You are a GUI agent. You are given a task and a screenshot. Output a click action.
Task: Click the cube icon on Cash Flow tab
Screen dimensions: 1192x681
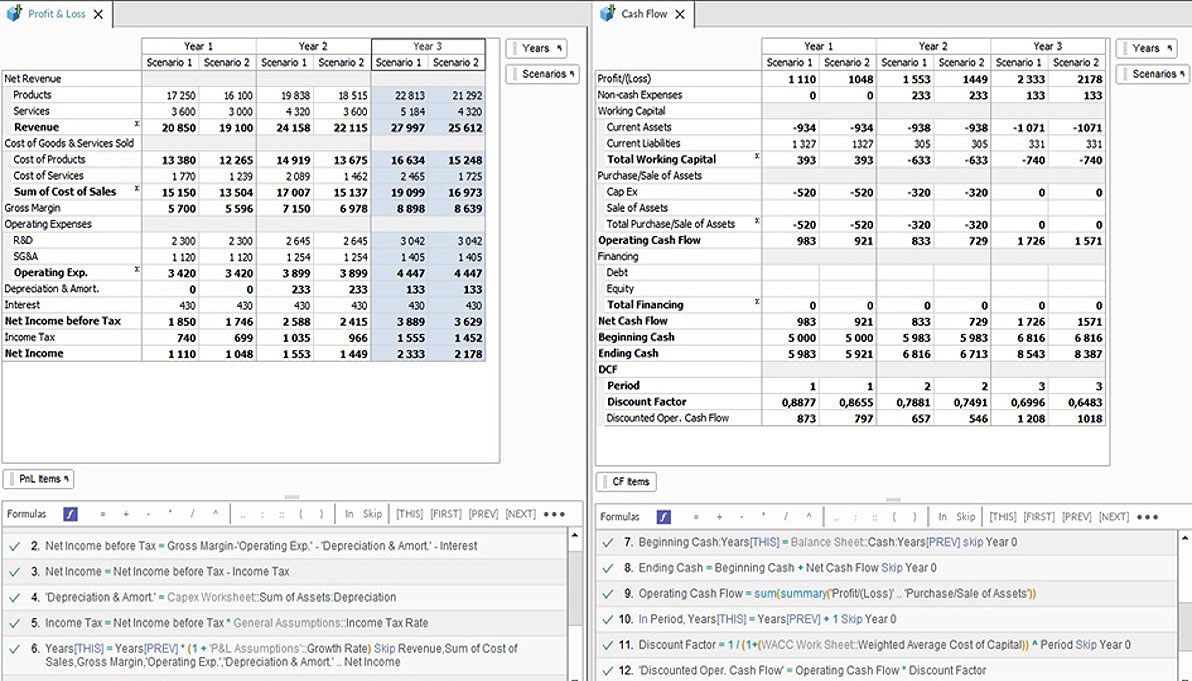click(606, 13)
